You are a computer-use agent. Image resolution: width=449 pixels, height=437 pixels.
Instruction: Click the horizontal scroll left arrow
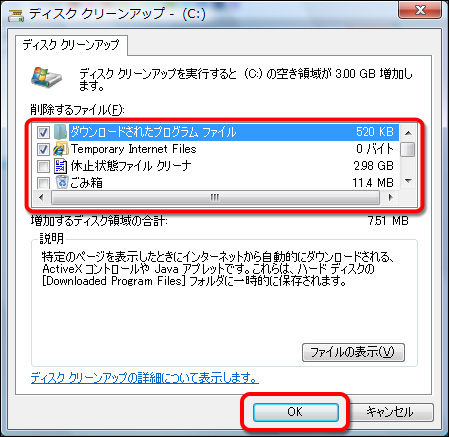tap(41, 197)
